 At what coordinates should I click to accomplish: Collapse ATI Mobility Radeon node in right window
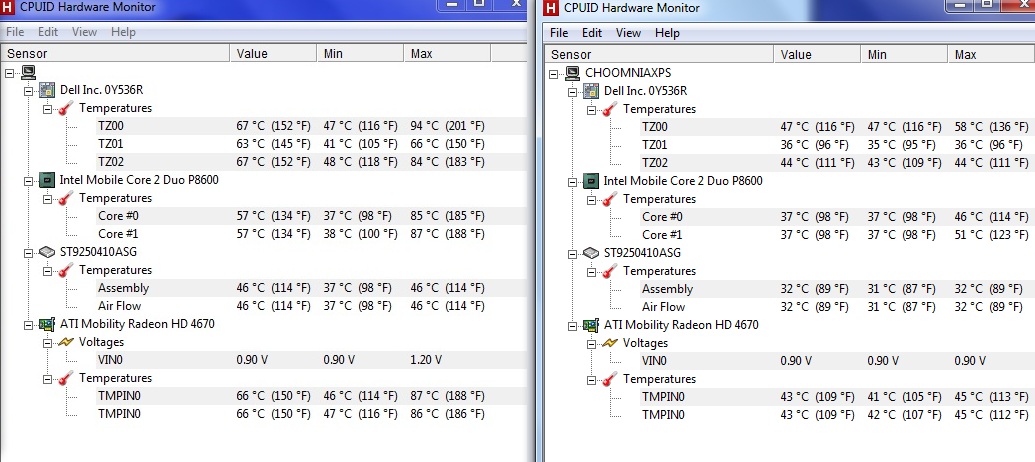[572, 325]
